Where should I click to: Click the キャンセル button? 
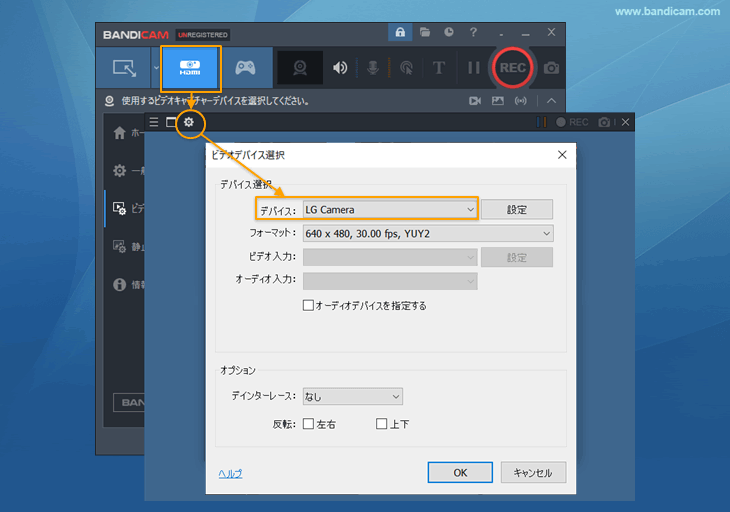point(533,472)
